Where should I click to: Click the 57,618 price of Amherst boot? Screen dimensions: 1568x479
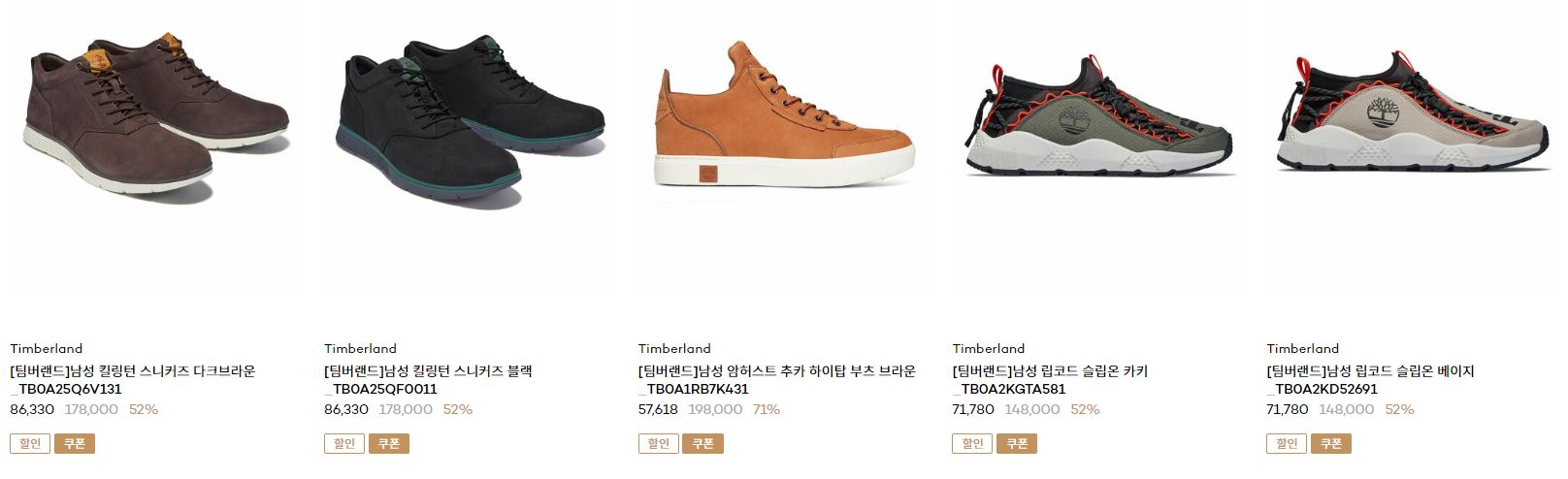(658, 409)
